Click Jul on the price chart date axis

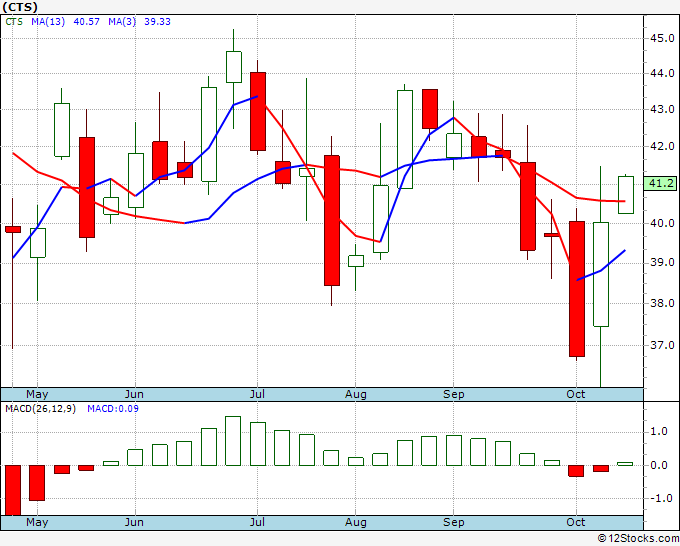coord(257,394)
